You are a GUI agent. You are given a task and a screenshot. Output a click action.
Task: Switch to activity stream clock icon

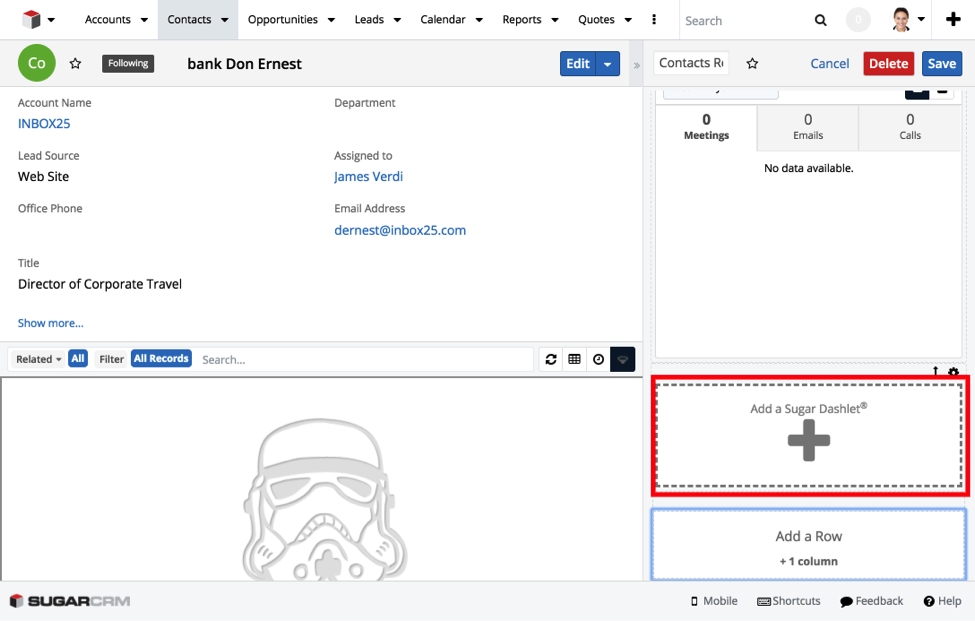[x=598, y=359]
